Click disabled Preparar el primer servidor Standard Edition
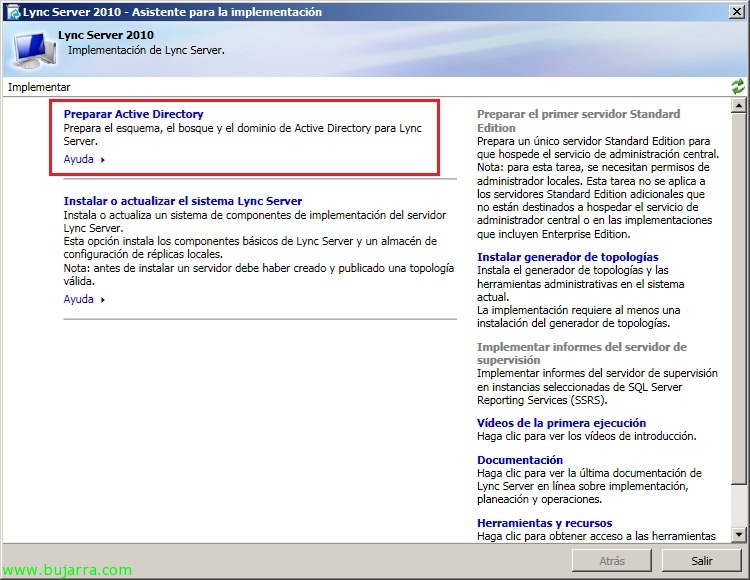Image resolution: width=750 pixels, height=580 pixels. [x=578, y=120]
